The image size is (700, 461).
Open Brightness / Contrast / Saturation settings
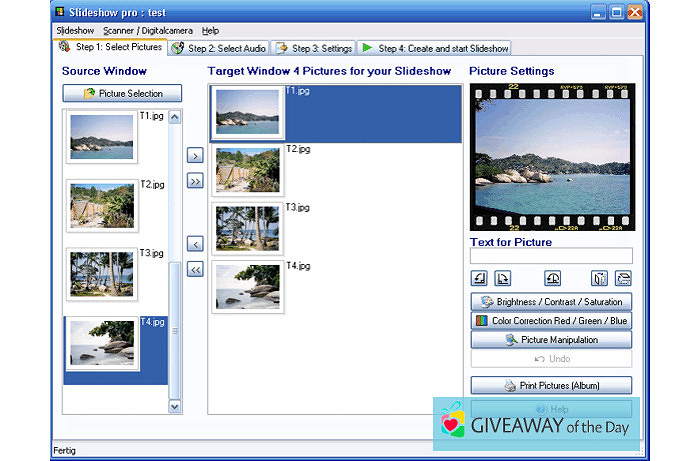point(551,302)
